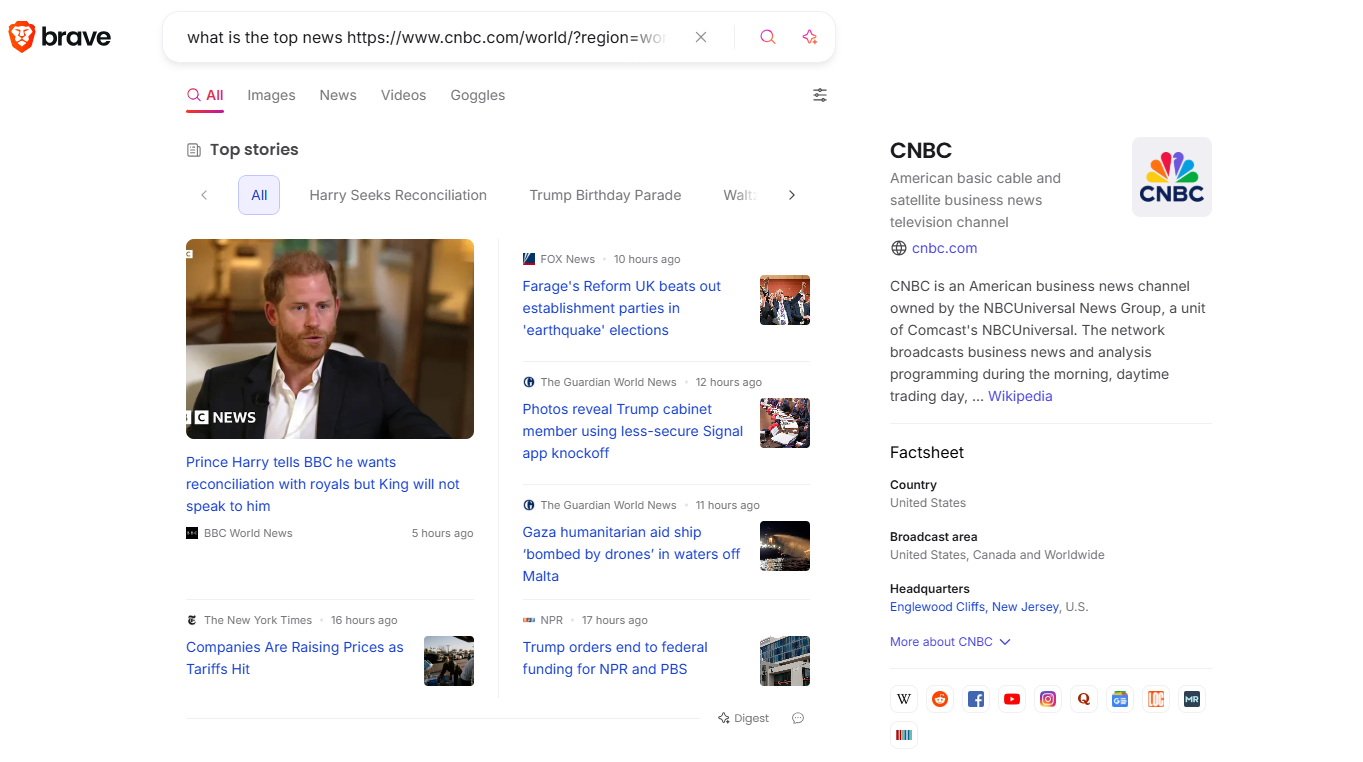
Task: Switch to the All results tab
Action: coord(205,95)
